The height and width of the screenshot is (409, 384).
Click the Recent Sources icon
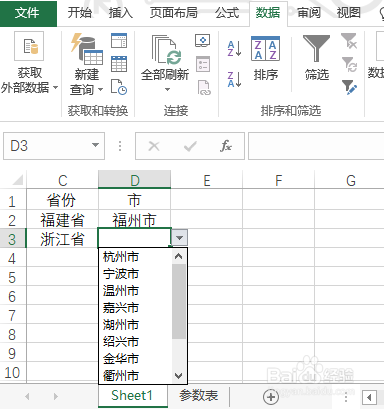119,87
